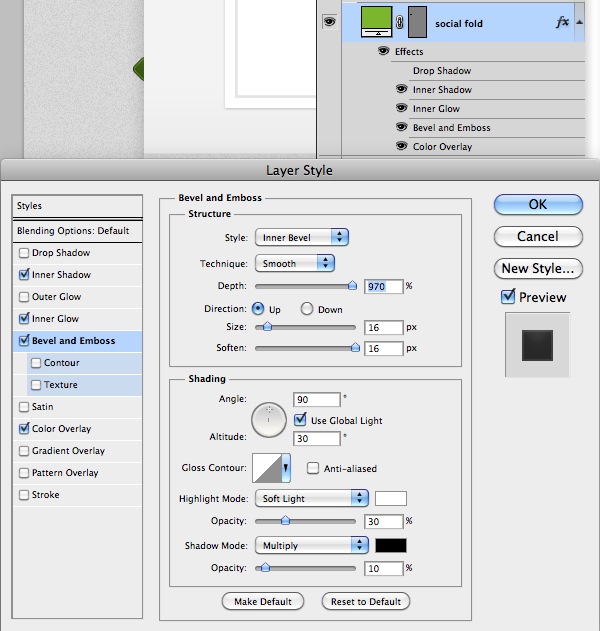Click the Highlight Opacity value field

(384, 521)
